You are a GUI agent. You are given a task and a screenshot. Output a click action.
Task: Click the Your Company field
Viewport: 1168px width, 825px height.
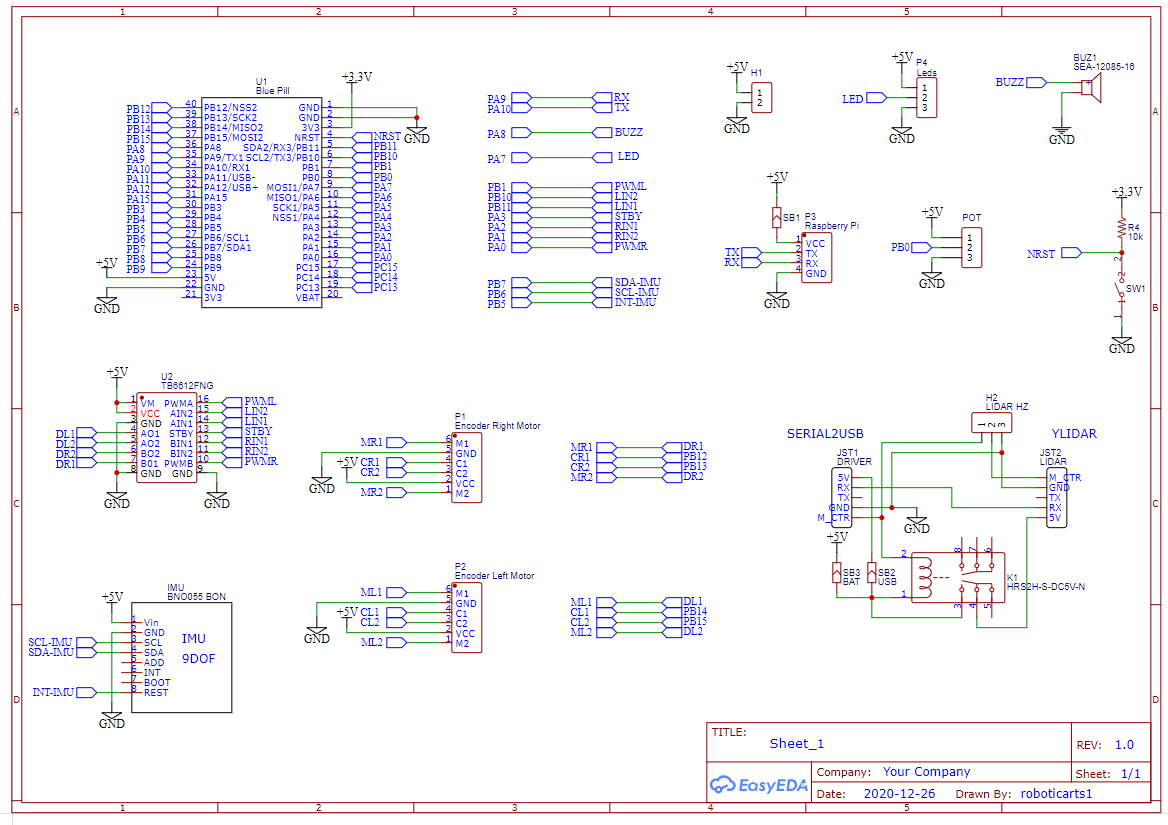click(x=926, y=772)
